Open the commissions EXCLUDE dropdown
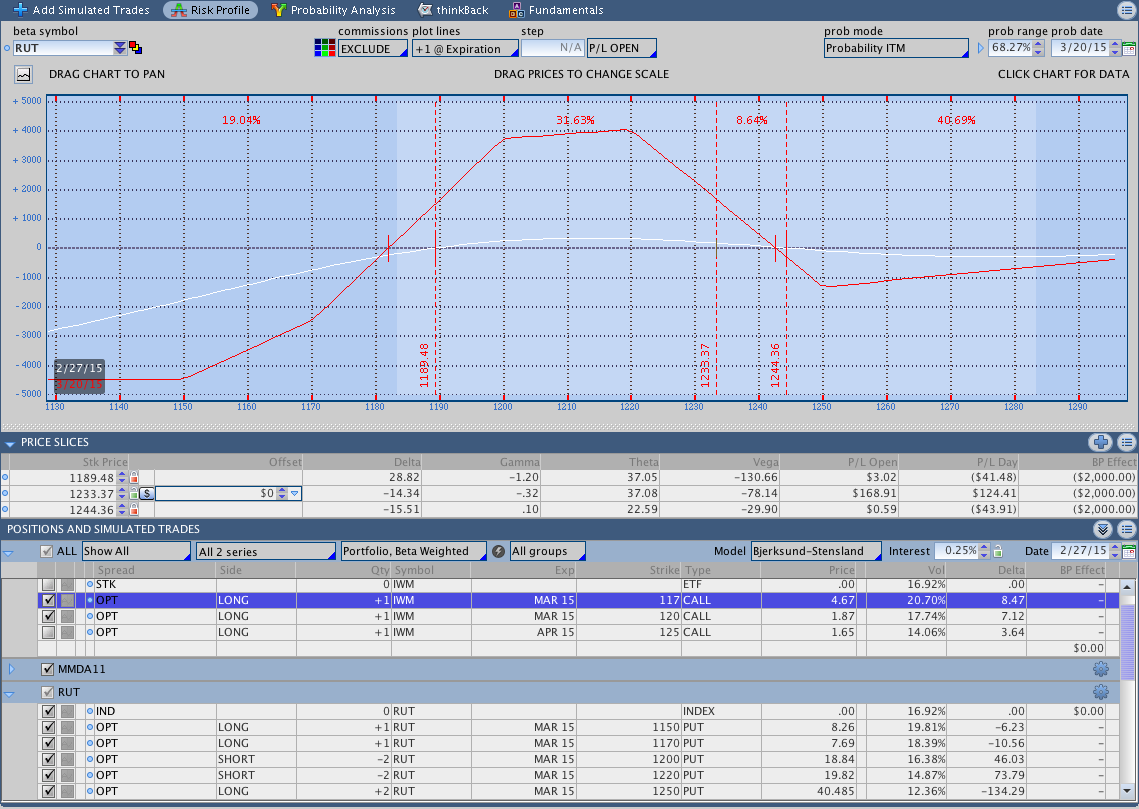Screen dimensions: 1139x809 (373, 49)
